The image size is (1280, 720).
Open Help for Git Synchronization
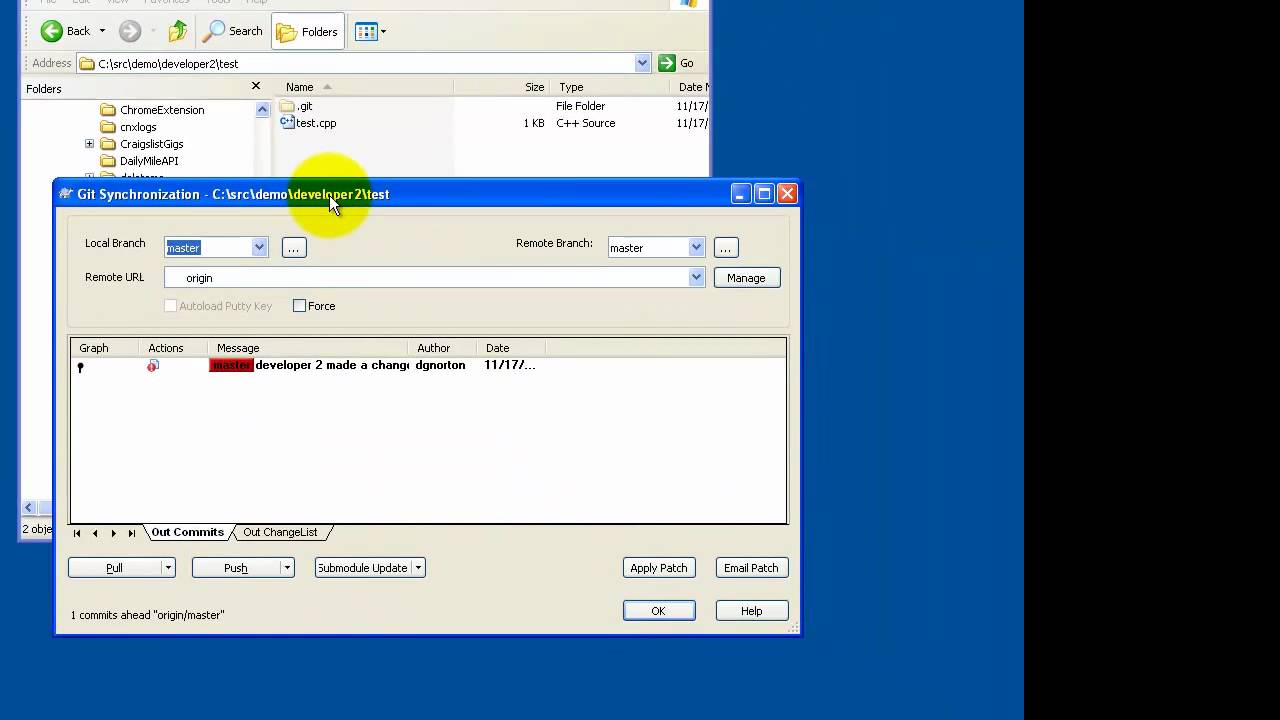pyautogui.click(x=752, y=611)
